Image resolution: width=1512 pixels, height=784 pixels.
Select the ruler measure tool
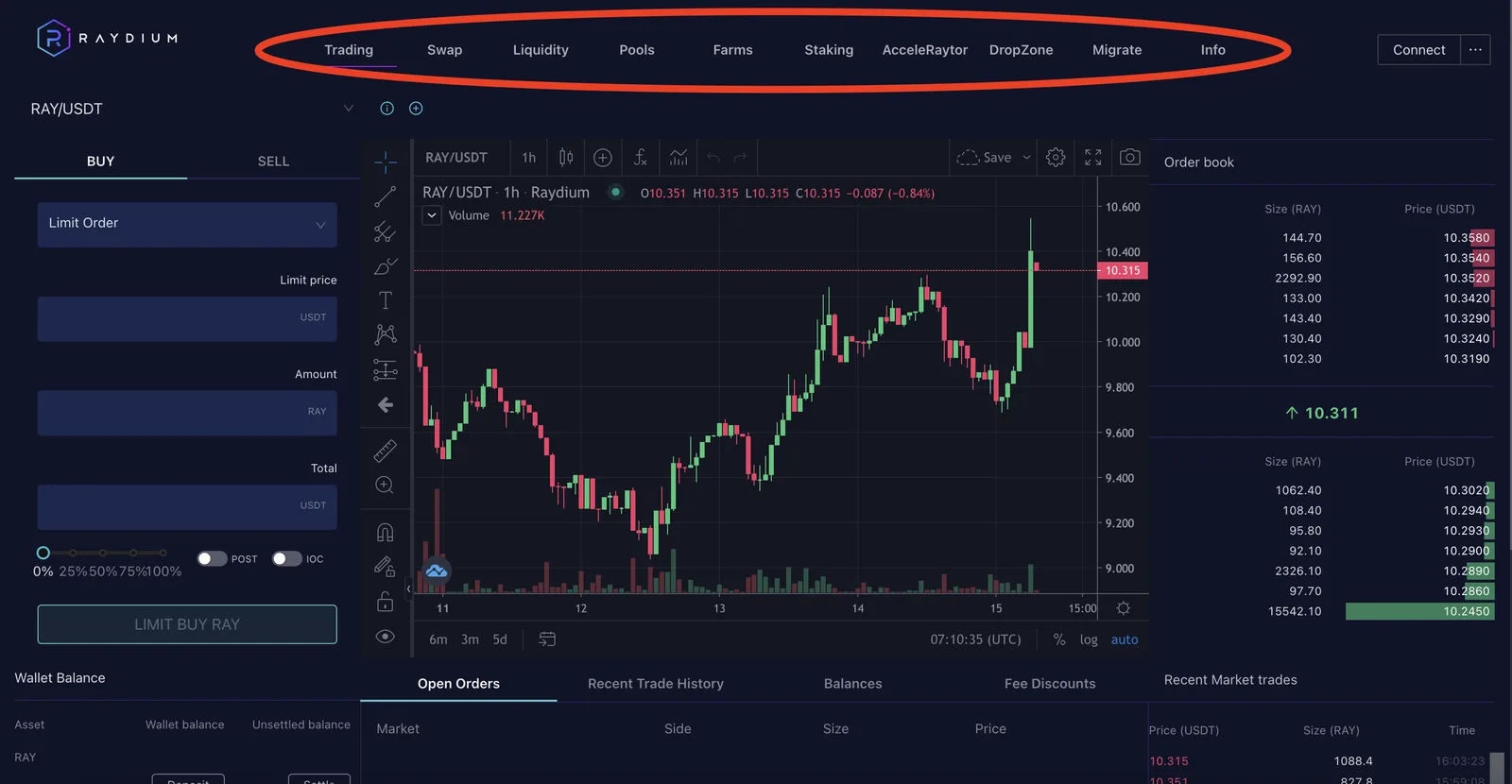tap(386, 451)
